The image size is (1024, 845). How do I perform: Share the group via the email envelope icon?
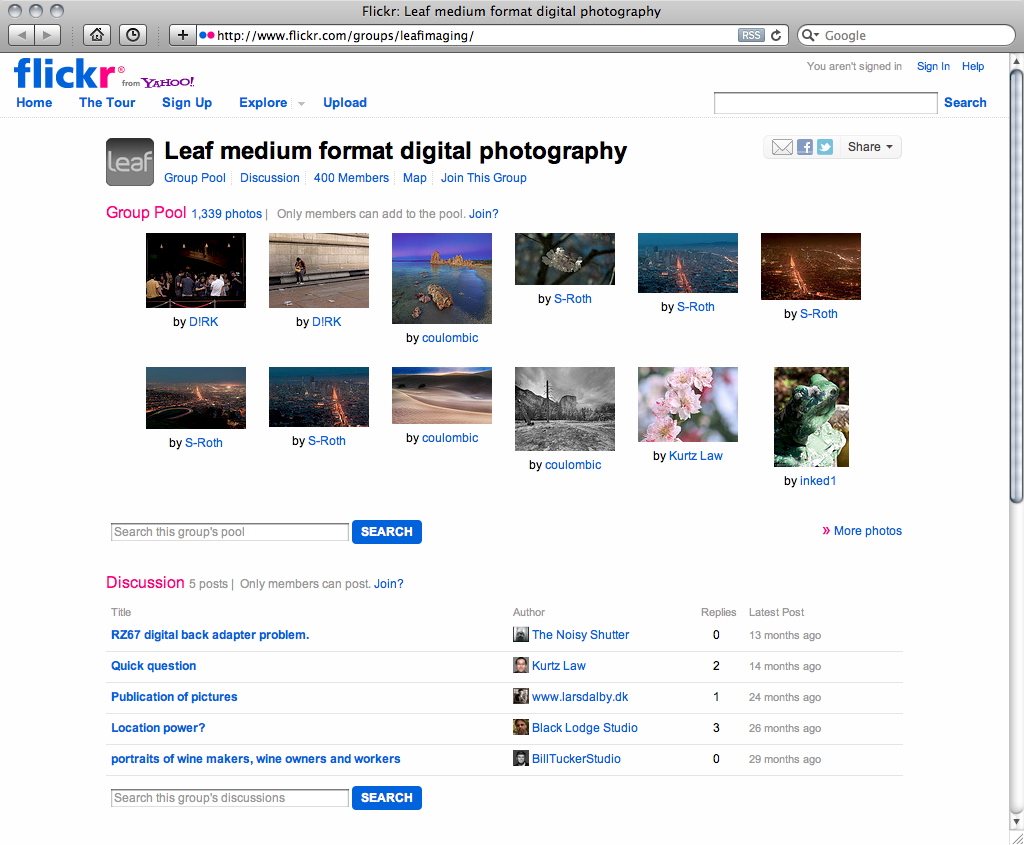pyautogui.click(x=782, y=146)
